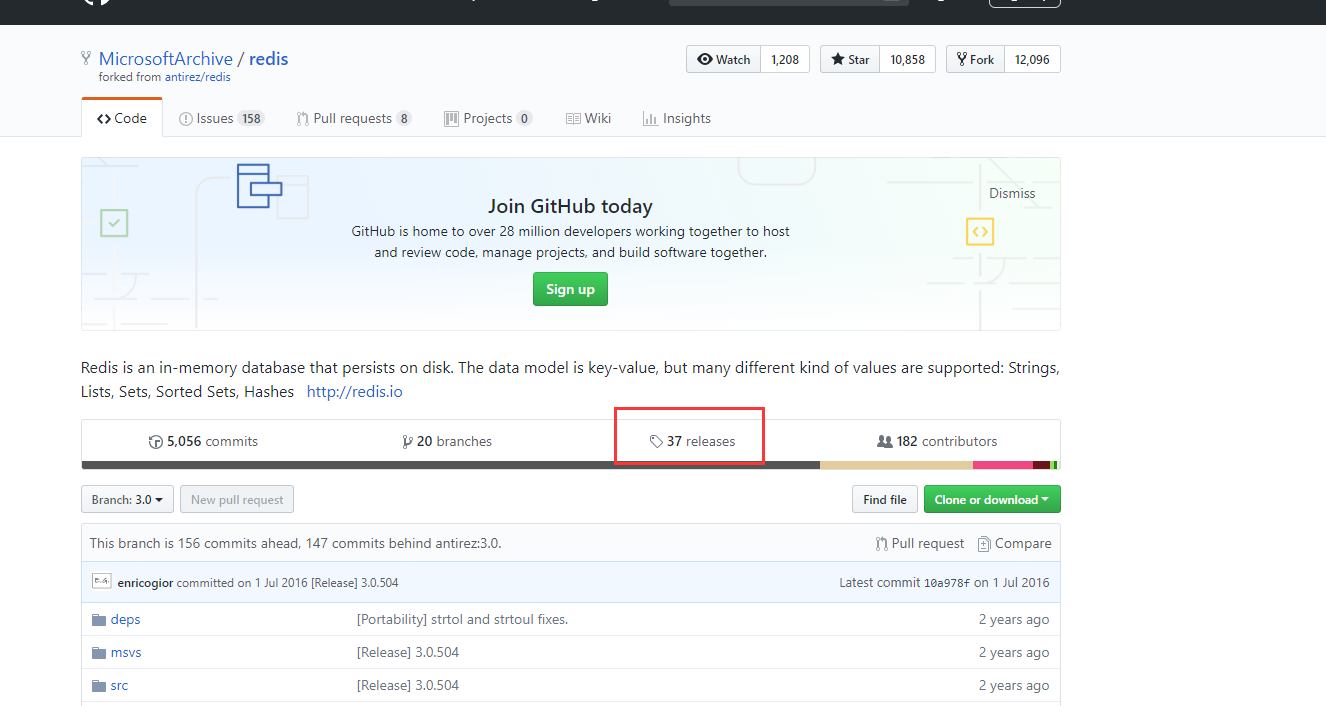Open the msvs row [Release] 3.0.504 message
The image size is (1326, 706).
click(408, 652)
